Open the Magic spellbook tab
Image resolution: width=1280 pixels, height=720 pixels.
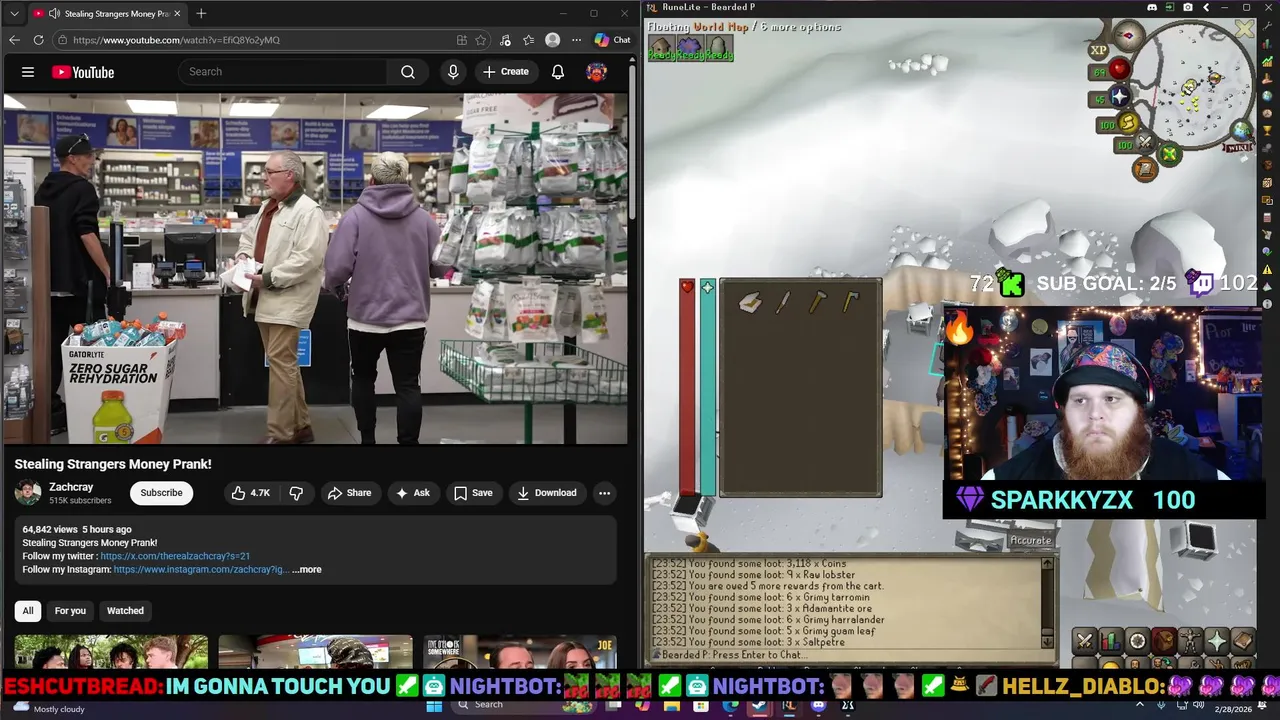click(x=1242, y=641)
